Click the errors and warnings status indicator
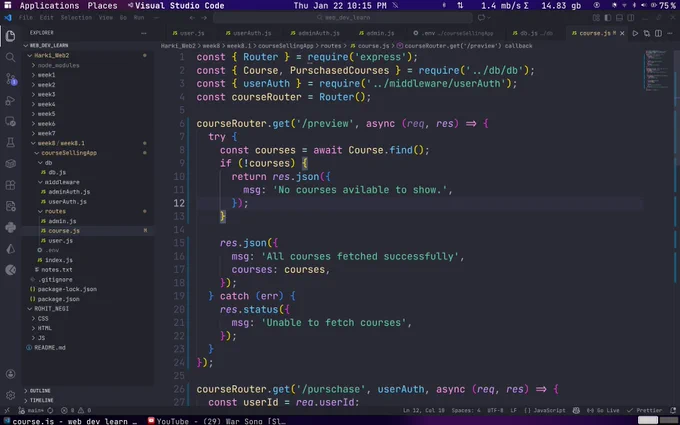Viewport: 680px width, 425px height. 76,410
